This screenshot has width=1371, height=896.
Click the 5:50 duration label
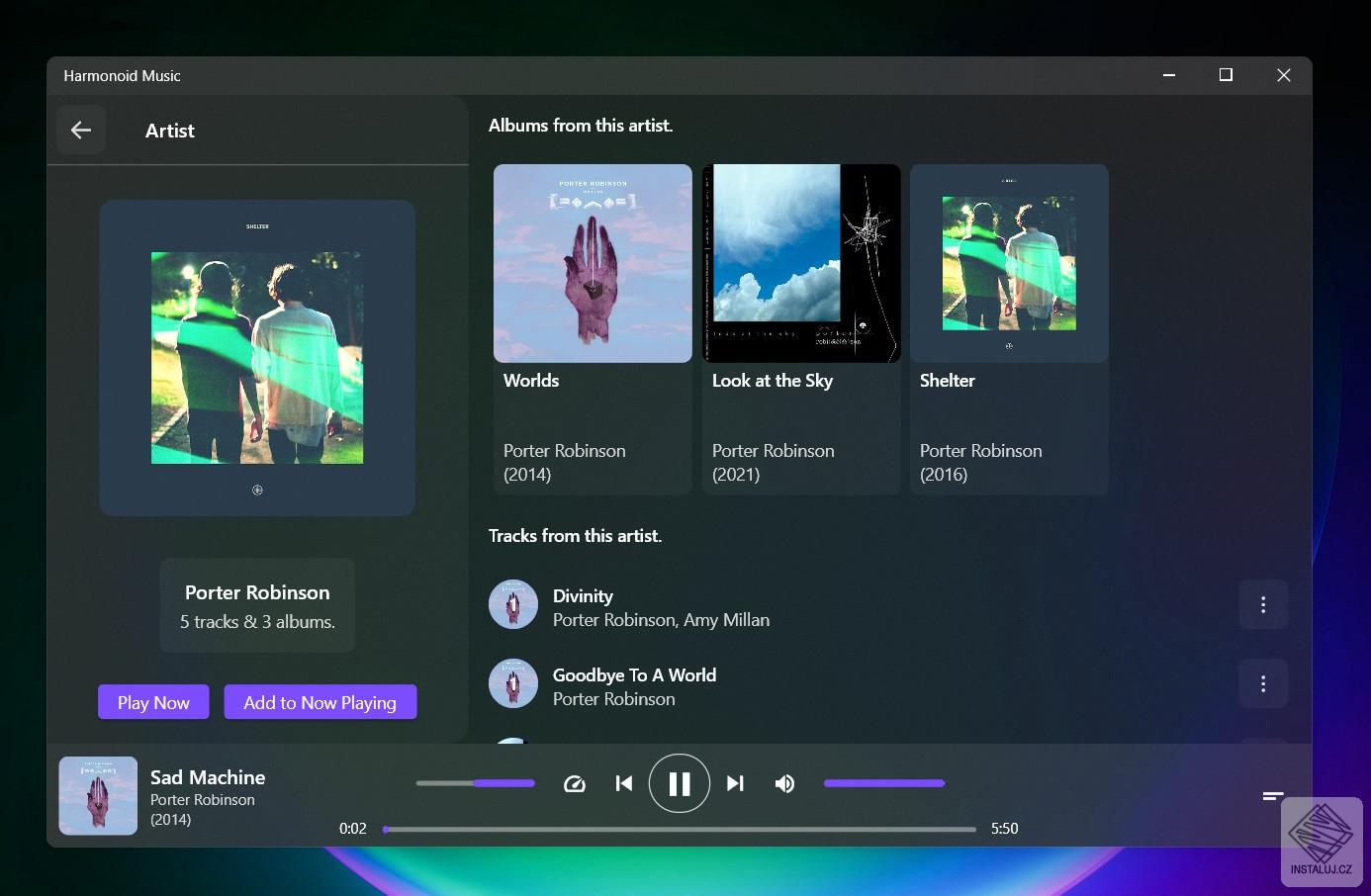[1004, 829]
